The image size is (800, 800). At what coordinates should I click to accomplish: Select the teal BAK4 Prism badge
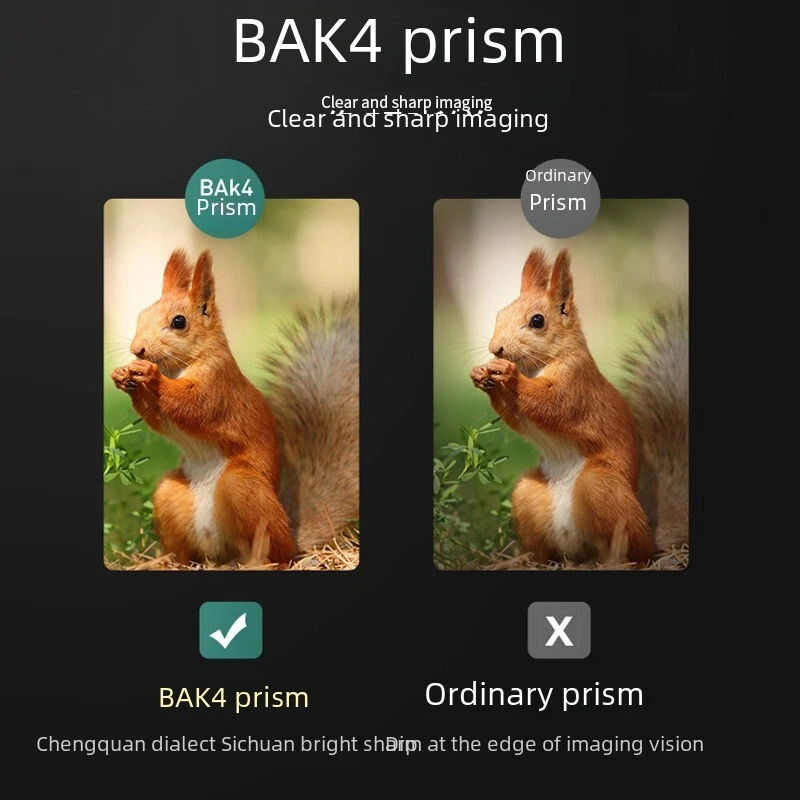[224, 198]
